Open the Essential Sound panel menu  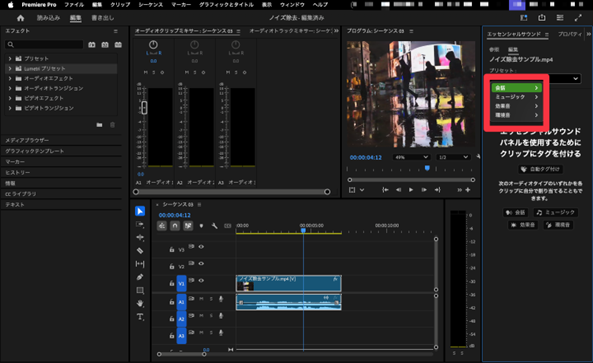point(547,34)
